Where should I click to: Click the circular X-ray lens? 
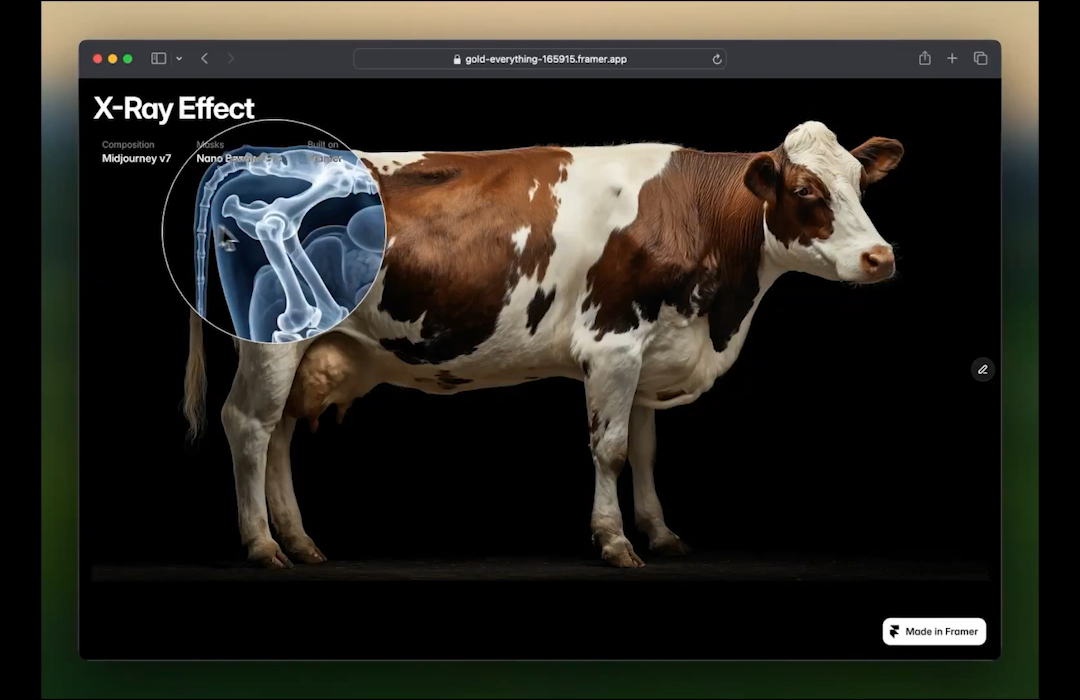pyautogui.click(x=274, y=231)
